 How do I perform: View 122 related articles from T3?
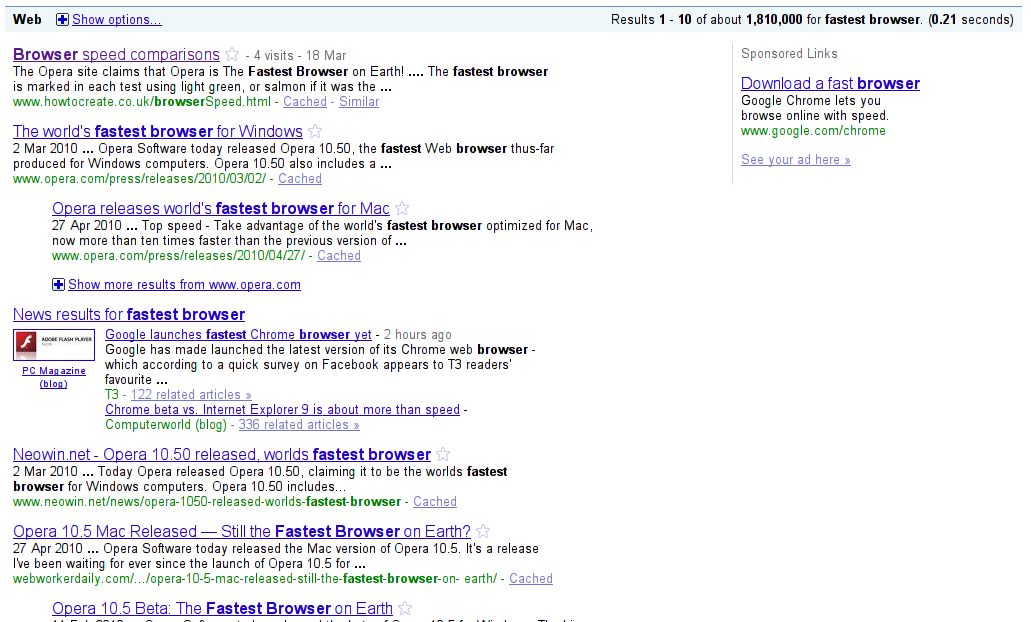click(x=191, y=395)
